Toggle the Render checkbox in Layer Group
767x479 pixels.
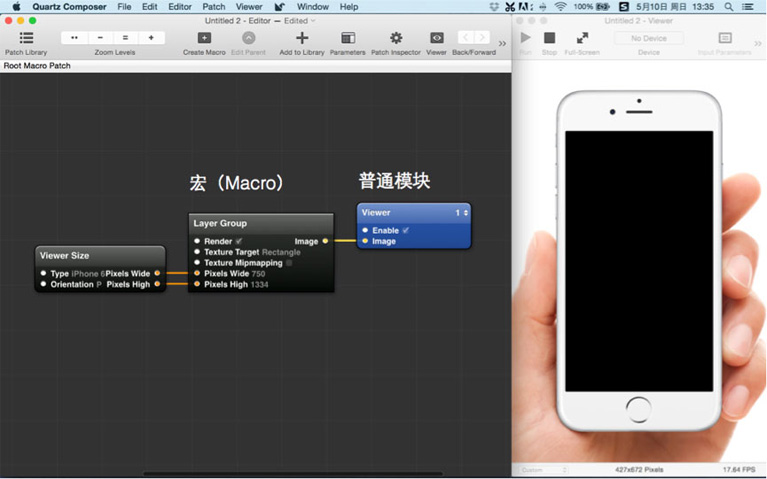239,241
